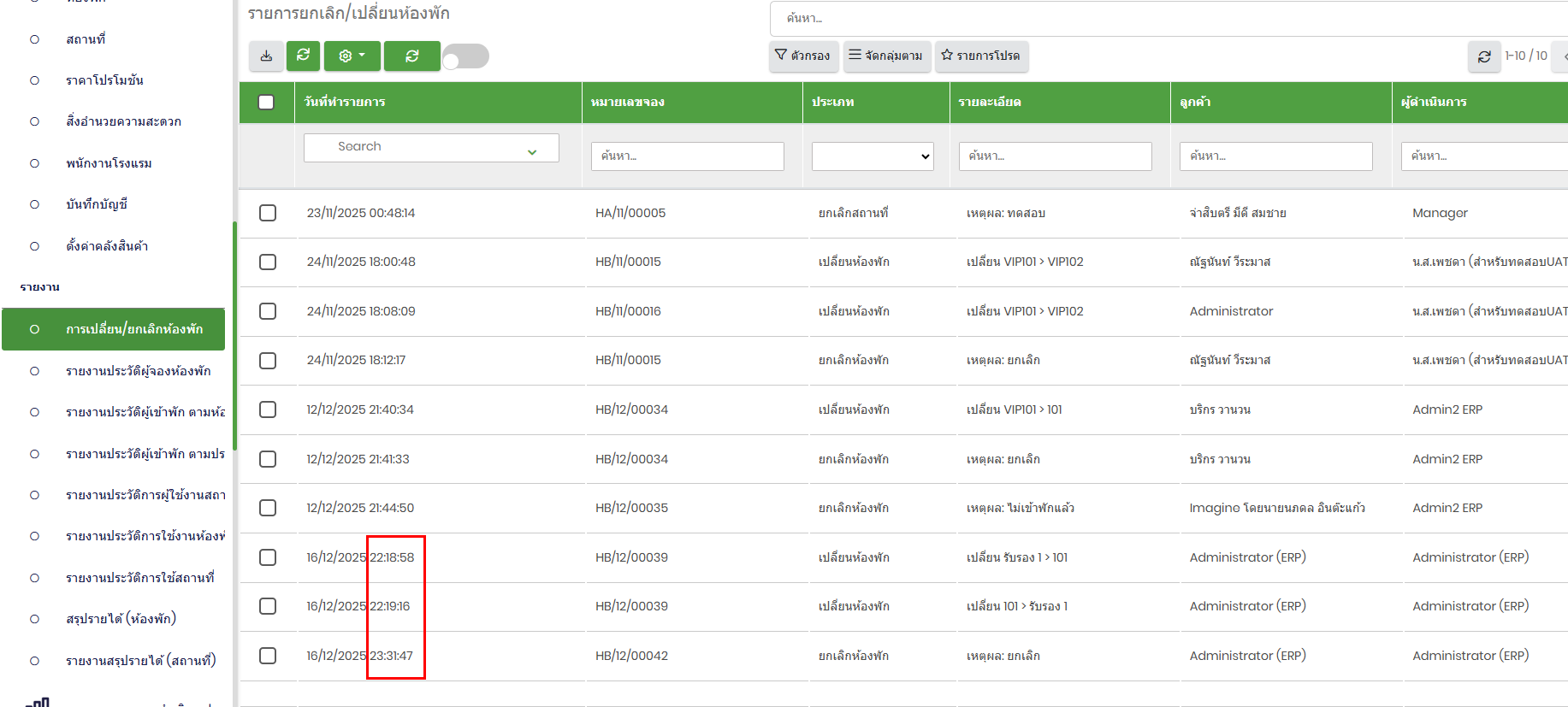Click the ลูกค้า column header
The image size is (1568, 707).
click(x=1195, y=103)
